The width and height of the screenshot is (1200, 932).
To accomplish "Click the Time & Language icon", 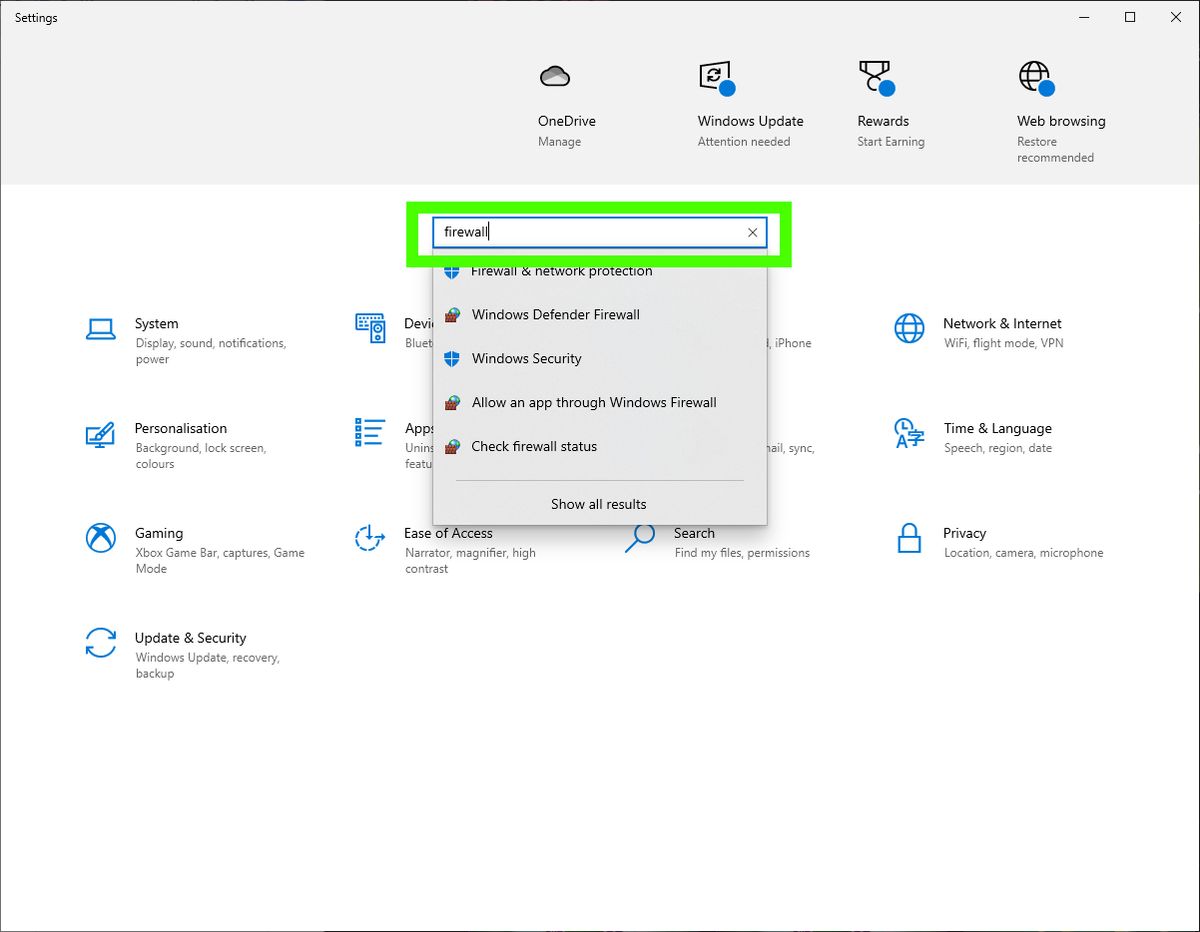I will tap(909, 432).
